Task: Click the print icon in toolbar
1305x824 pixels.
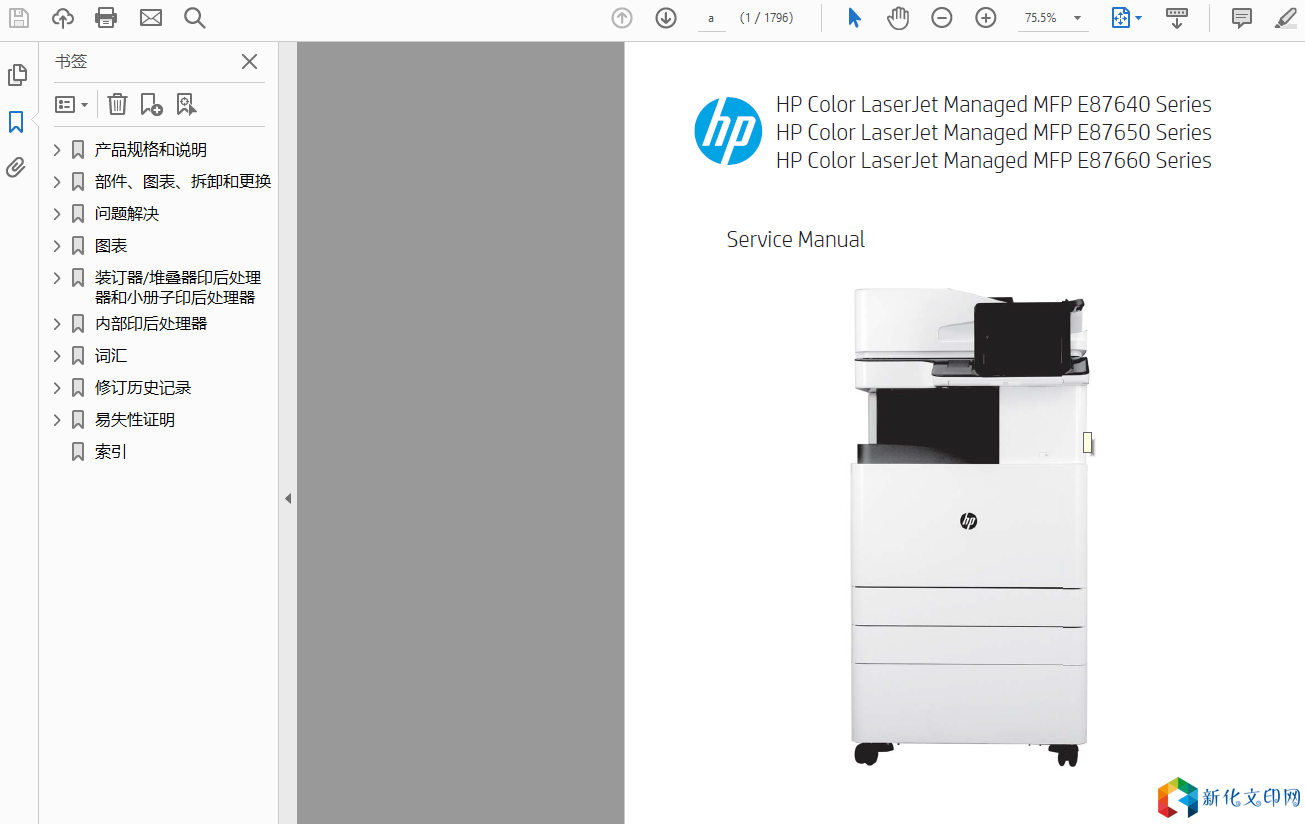Action: pos(106,17)
